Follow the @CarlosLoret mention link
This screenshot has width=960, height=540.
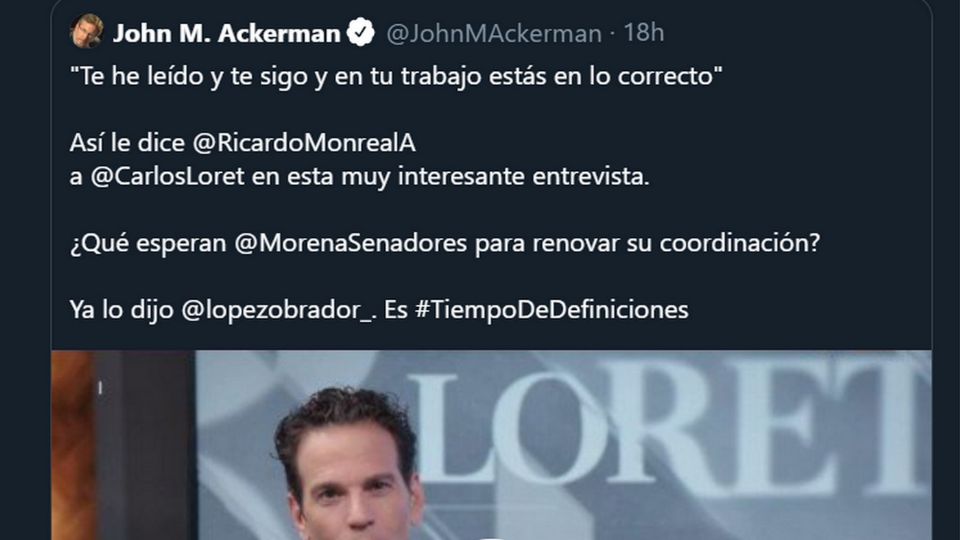(x=167, y=176)
